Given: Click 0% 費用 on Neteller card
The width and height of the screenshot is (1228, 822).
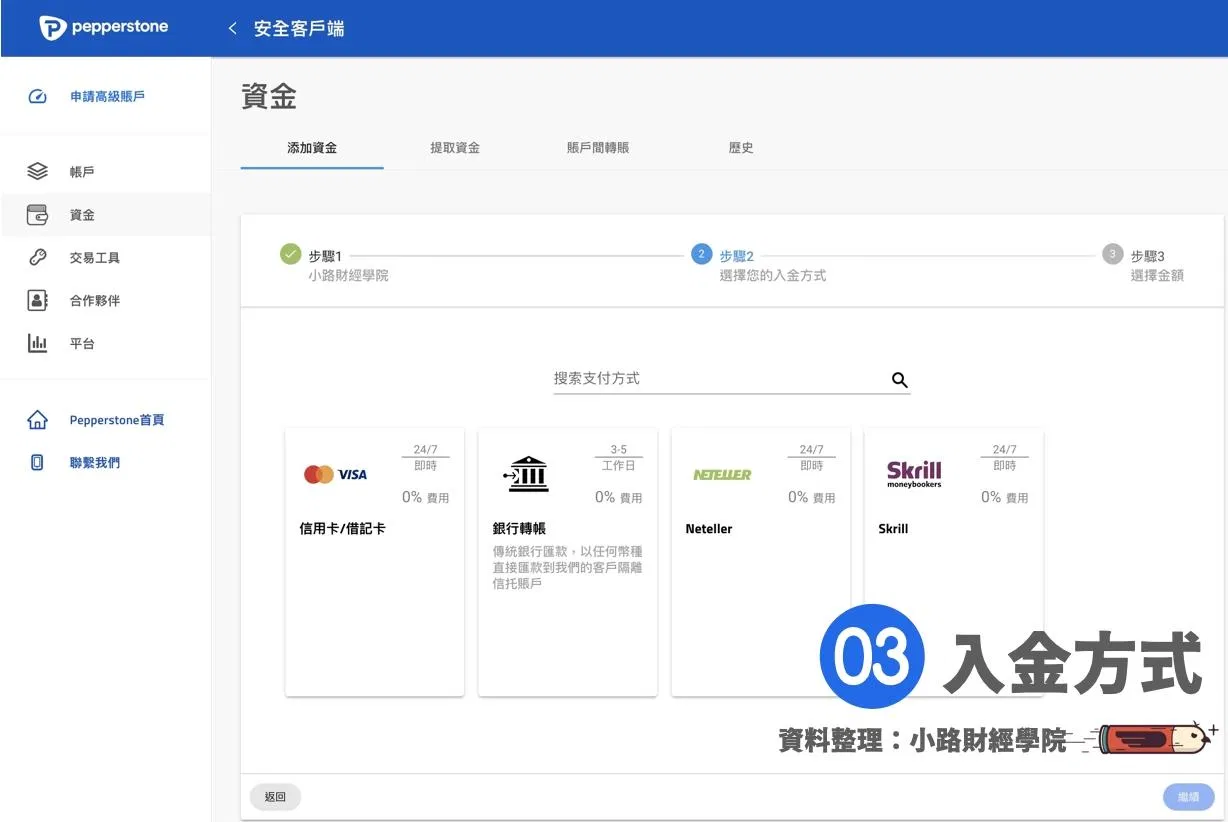Looking at the screenshot, I should [x=811, y=497].
